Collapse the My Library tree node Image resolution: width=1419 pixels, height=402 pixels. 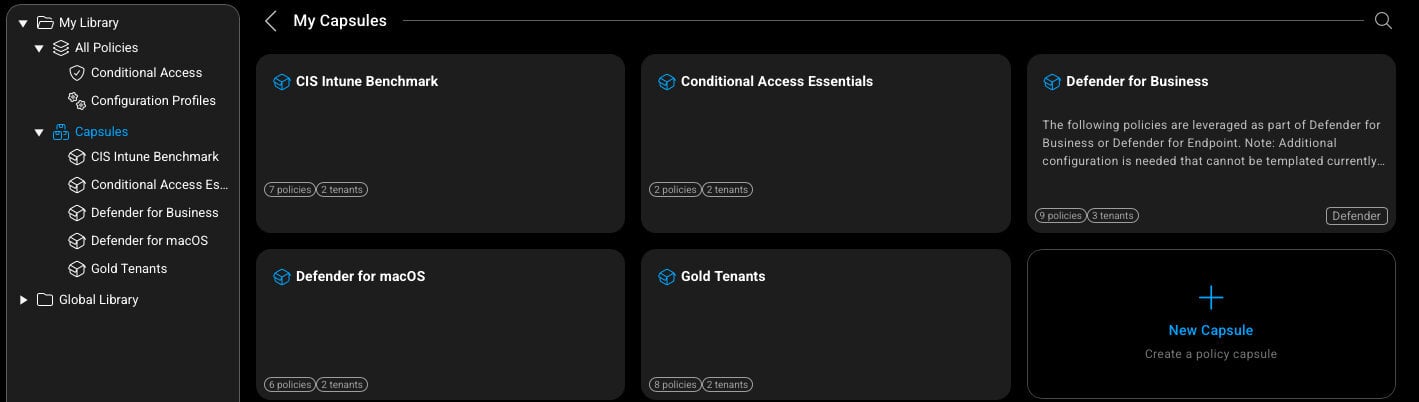point(23,23)
